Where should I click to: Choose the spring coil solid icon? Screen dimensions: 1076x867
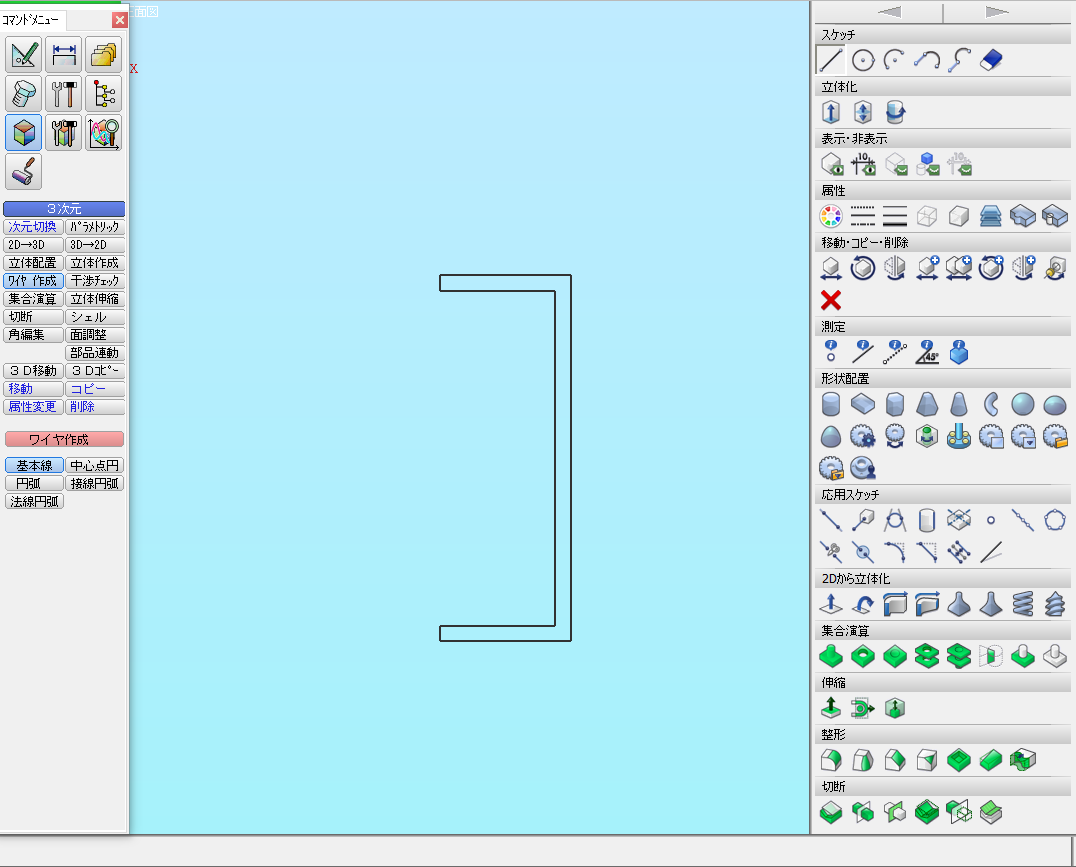[1022, 603]
